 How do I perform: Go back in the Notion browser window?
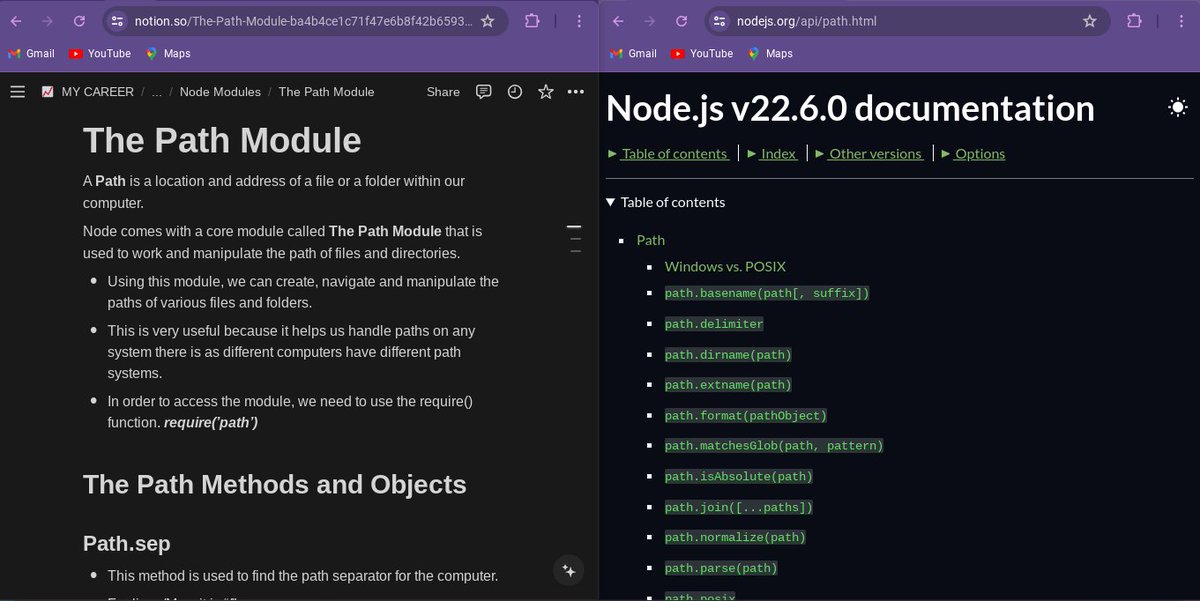[x=16, y=20]
